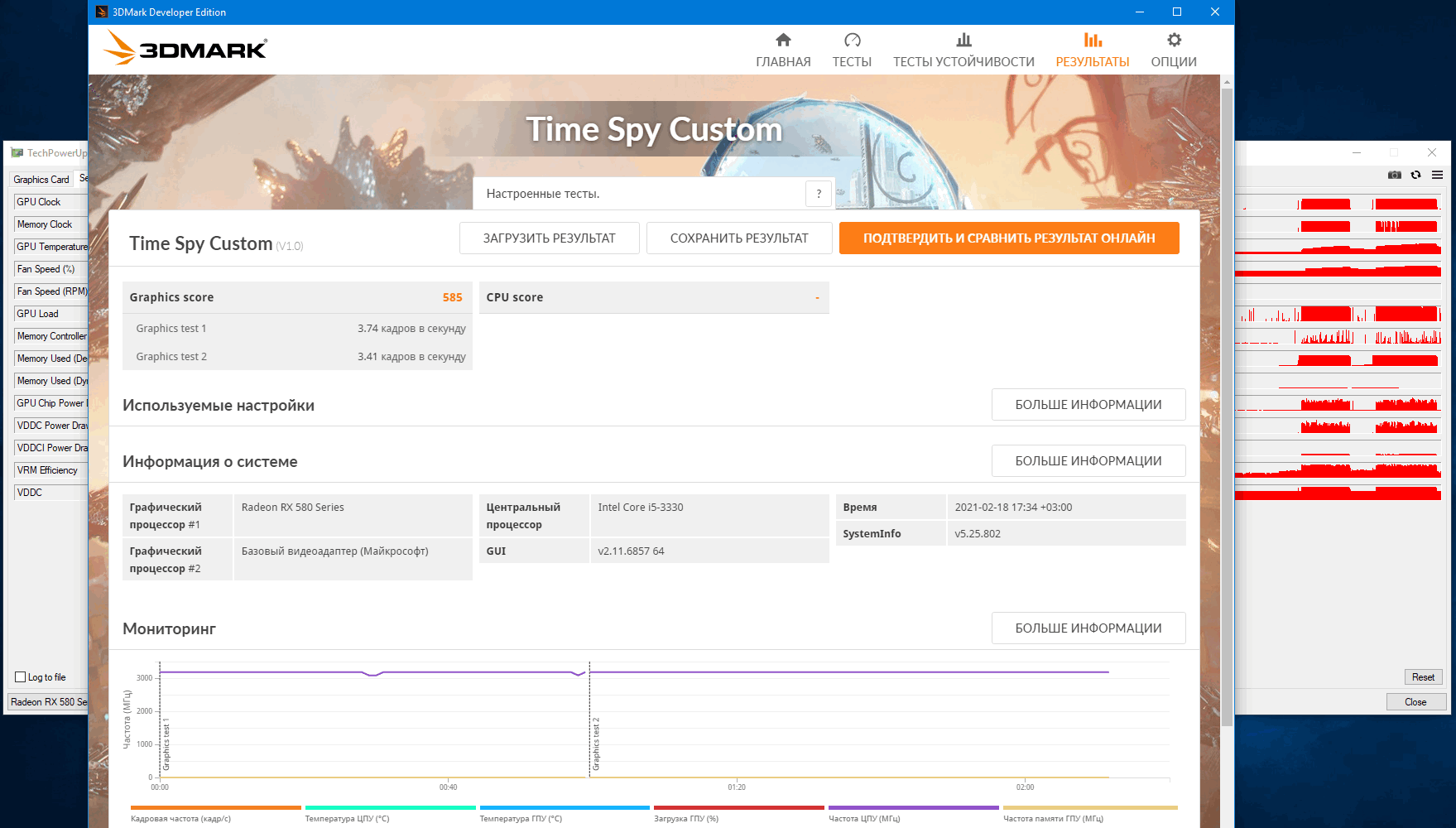
Task: Open the Radeon RX 580 device dropdown
Action: click(x=48, y=701)
